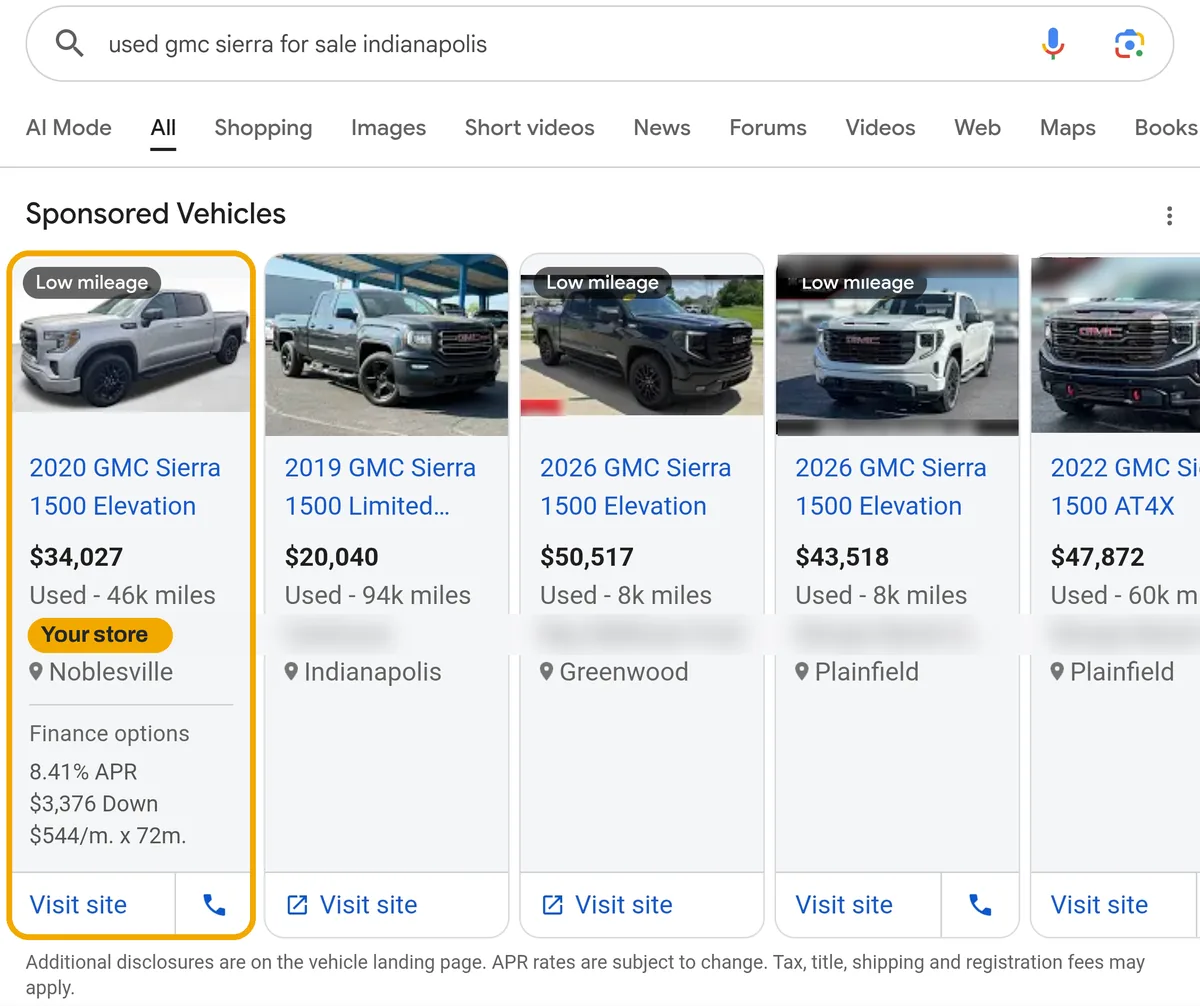
Task: Click the $43,518 price
Action: (x=842, y=557)
